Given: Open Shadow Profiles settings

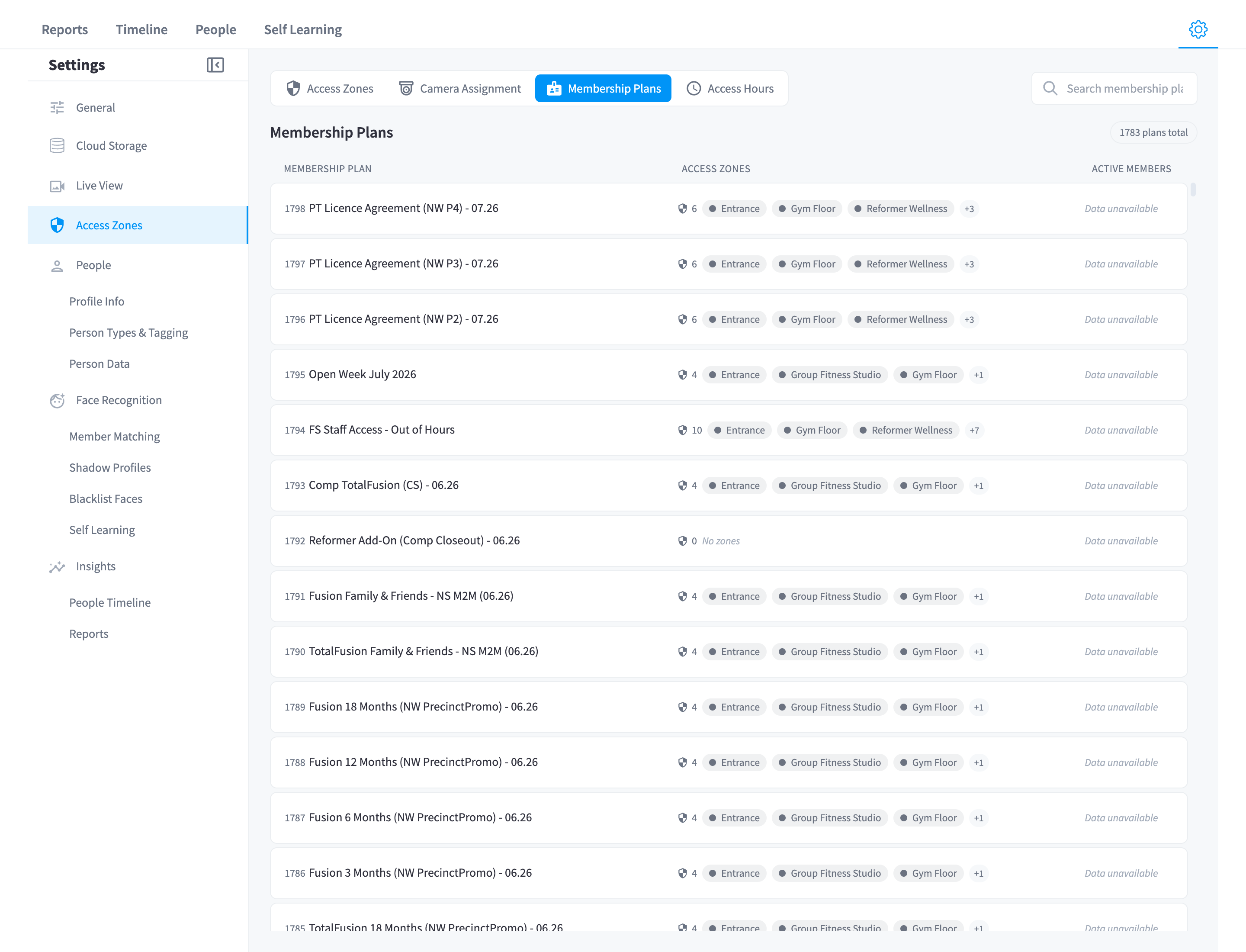Looking at the screenshot, I should click(x=110, y=467).
